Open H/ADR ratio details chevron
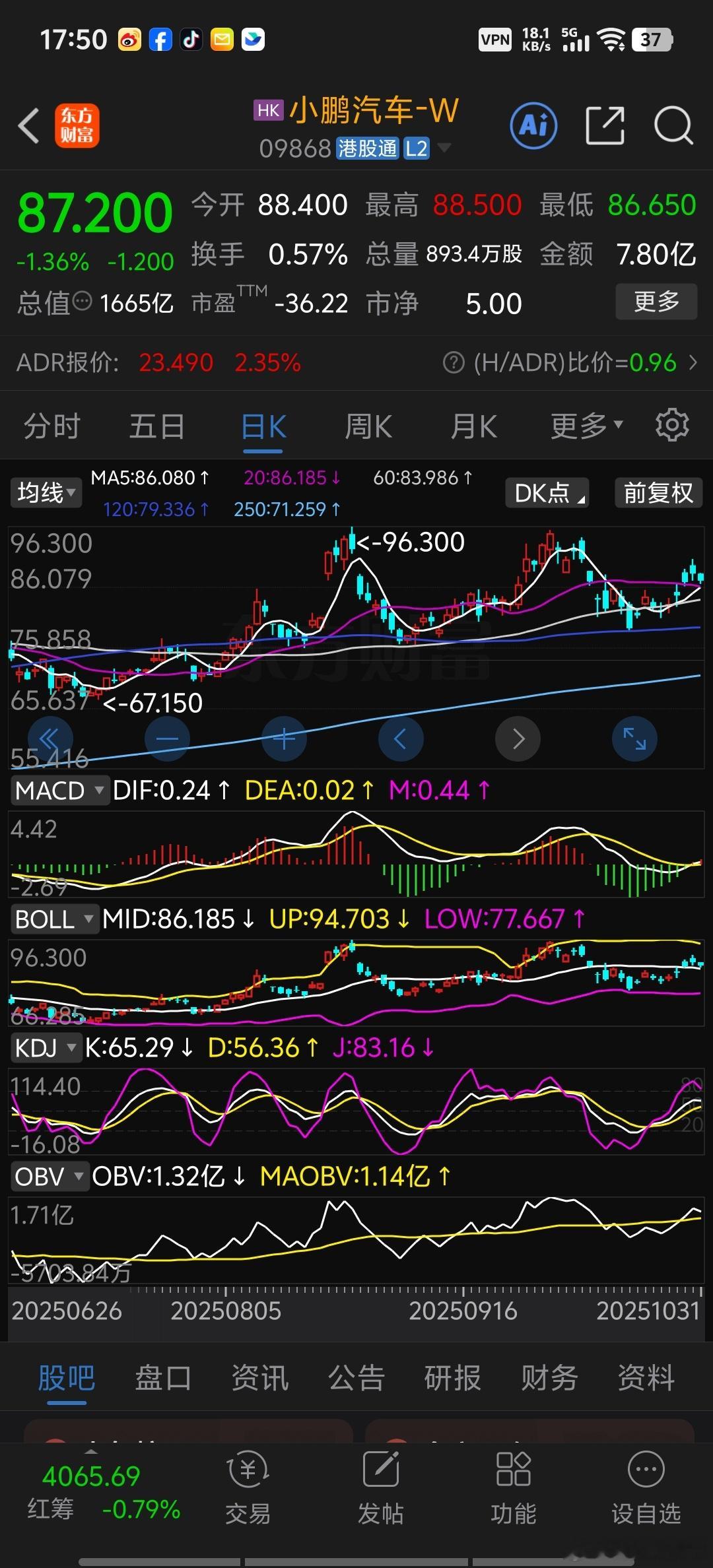 pos(693,362)
